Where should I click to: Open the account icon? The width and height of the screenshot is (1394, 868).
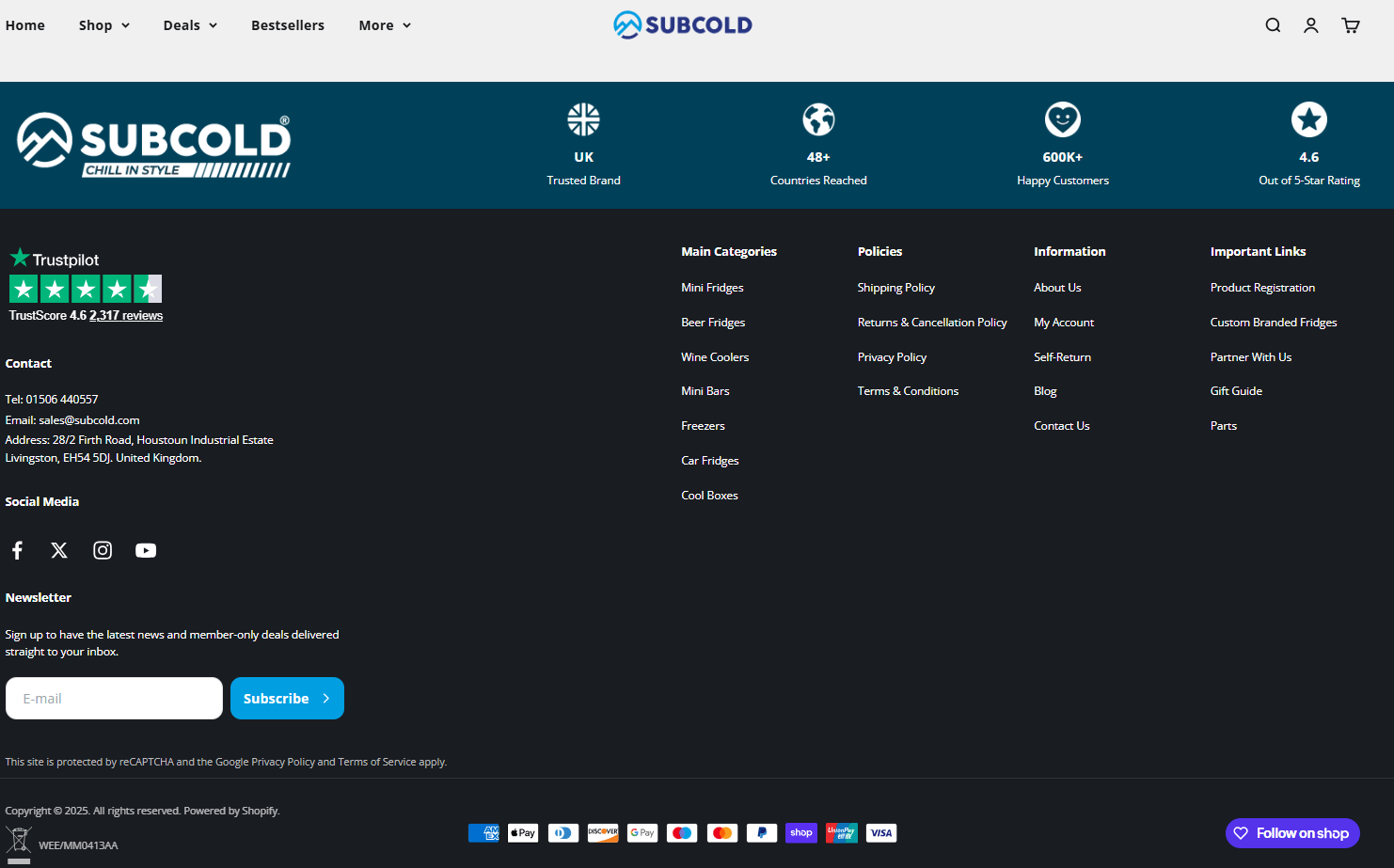[1310, 25]
